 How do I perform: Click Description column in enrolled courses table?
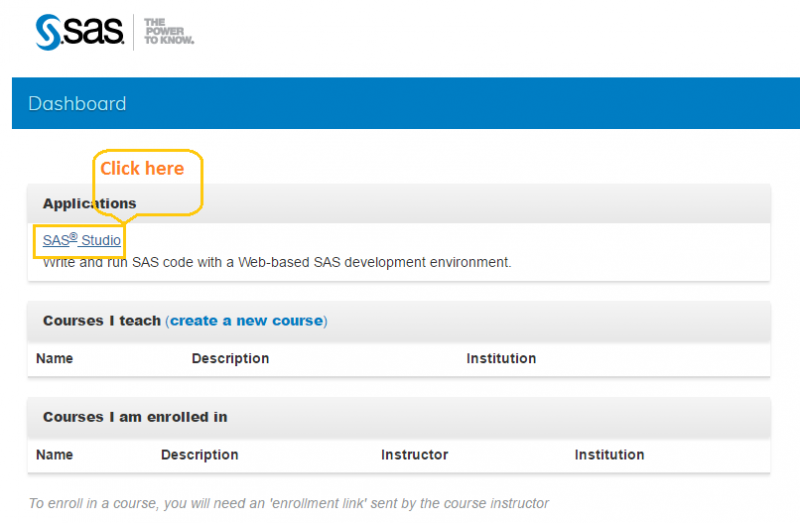(199, 455)
